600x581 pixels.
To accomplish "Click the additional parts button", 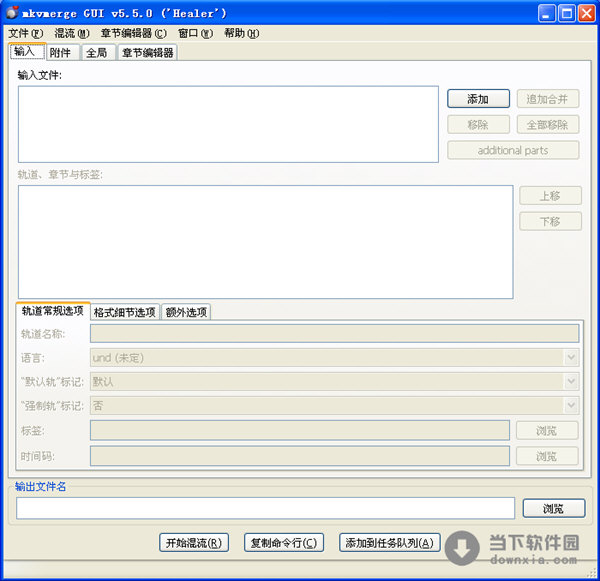I will (x=513, y=150).
